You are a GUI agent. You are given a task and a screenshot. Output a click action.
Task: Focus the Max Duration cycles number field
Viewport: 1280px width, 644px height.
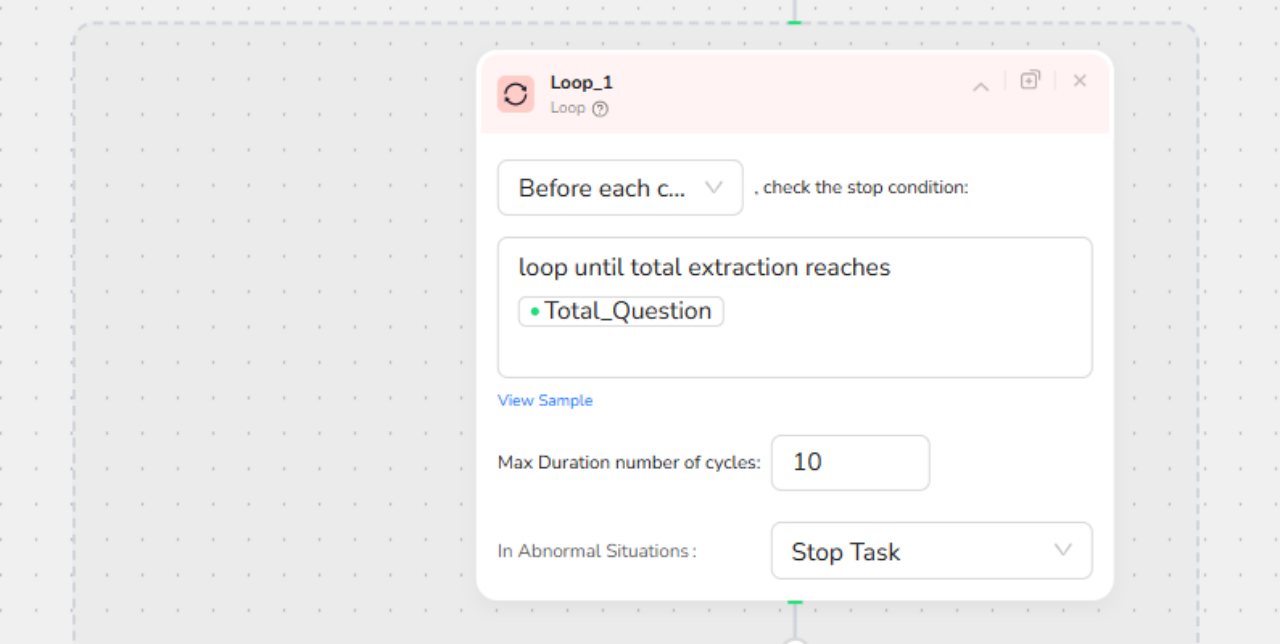850,462
